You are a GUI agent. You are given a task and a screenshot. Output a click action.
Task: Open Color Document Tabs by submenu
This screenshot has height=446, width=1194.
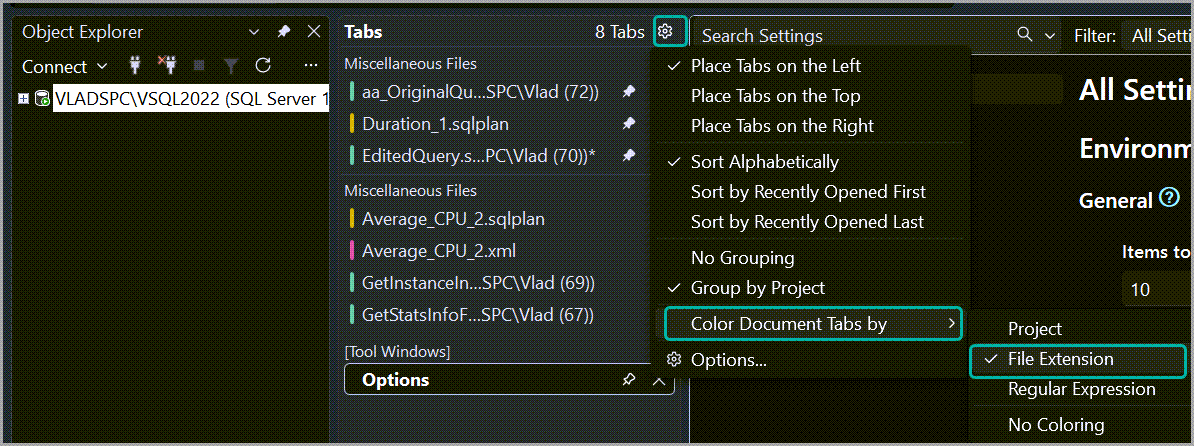(x=813, y=324)
